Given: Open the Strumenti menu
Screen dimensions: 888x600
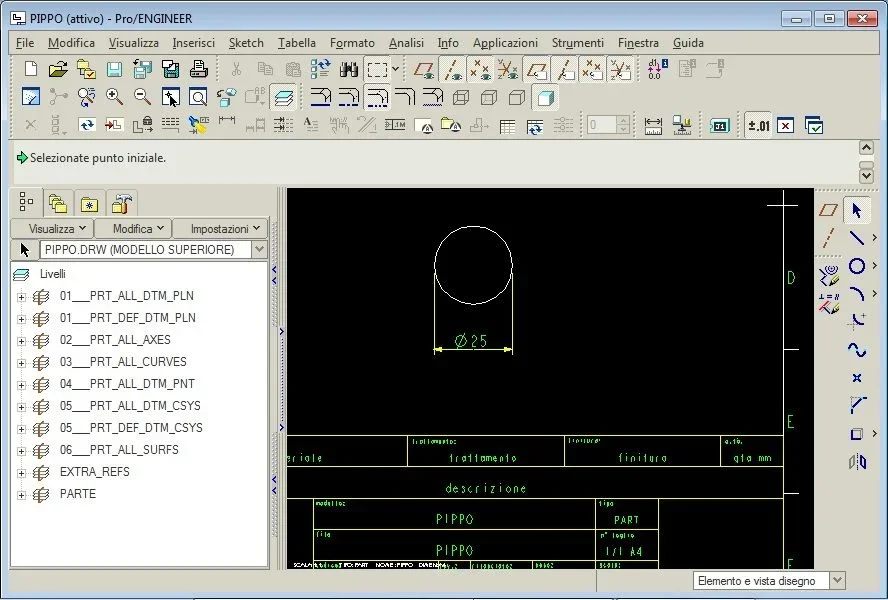Looking at the screenshot, I should pos(578,43).
